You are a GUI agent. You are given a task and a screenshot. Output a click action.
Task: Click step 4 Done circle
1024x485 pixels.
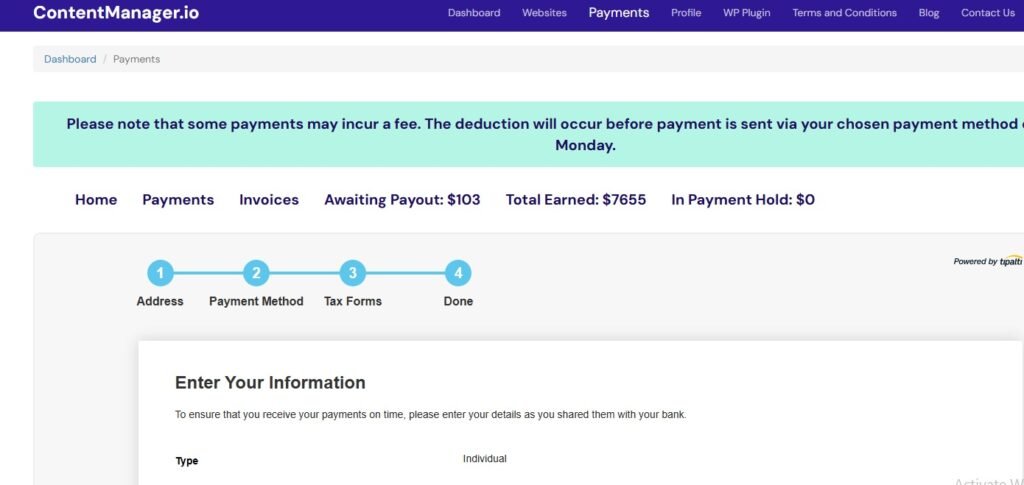click(458, 273)
